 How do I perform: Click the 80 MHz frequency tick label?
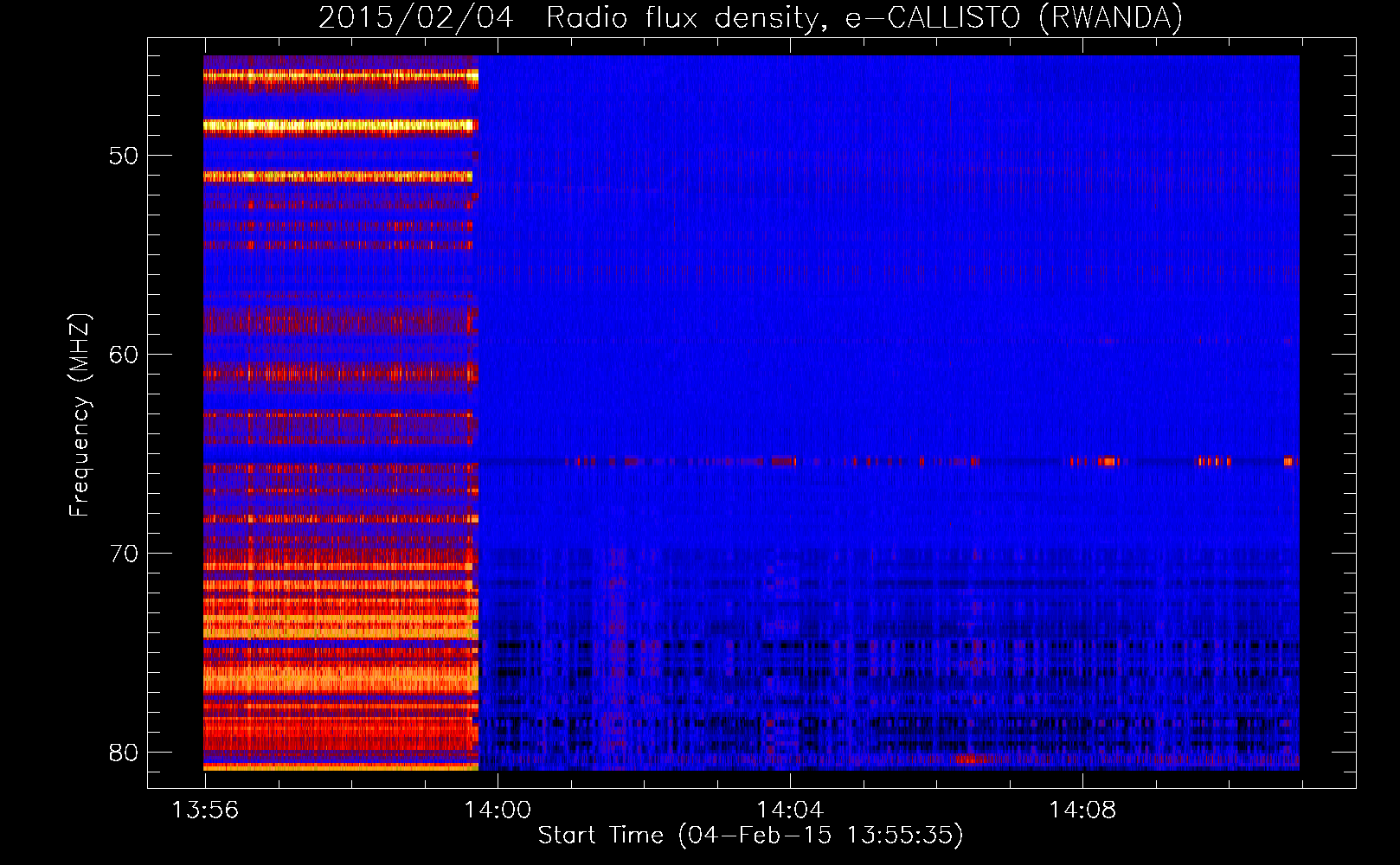pyautogui.click(x=124, y=753)
